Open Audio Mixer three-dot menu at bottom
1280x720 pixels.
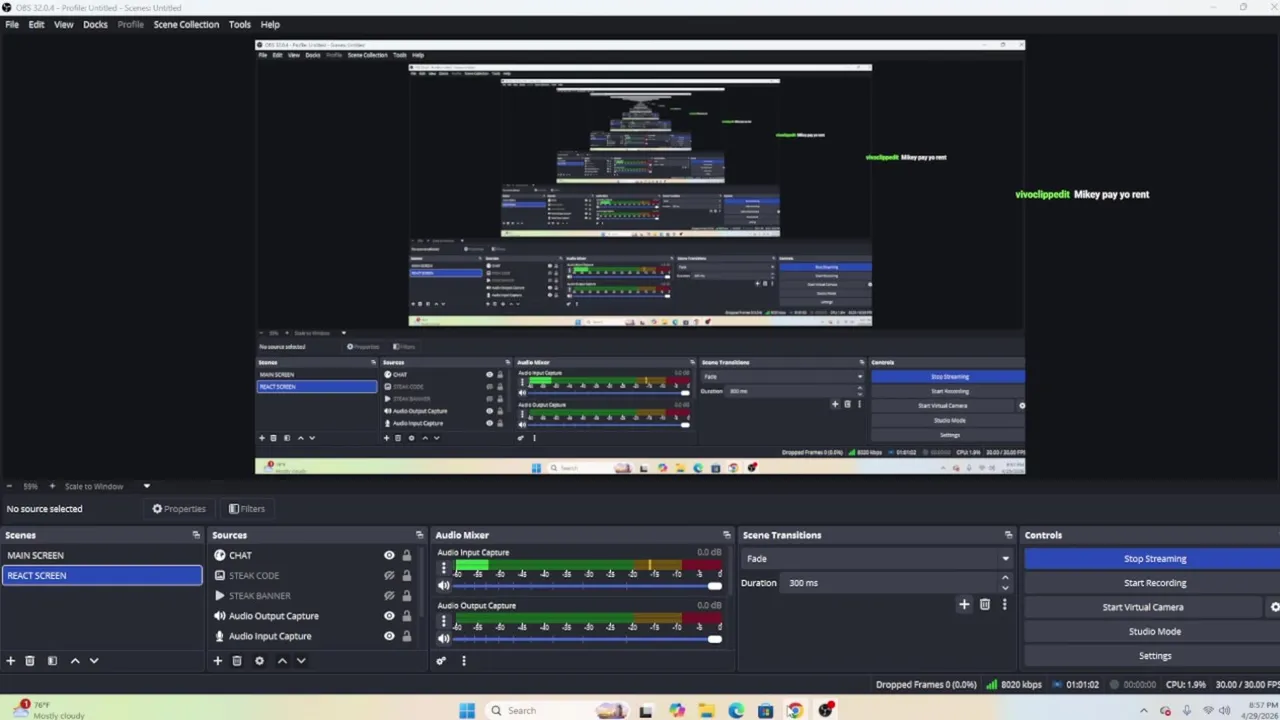click(x=463, y=660)
